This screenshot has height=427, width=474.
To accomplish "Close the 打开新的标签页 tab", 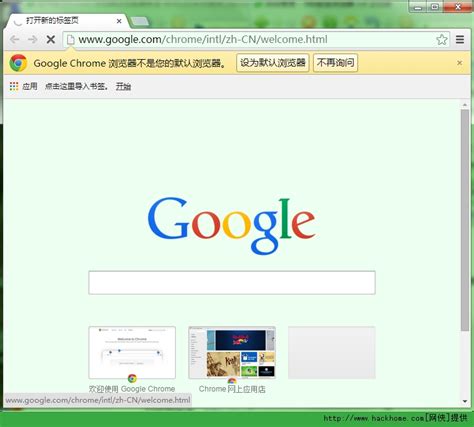I will point(119,21).
